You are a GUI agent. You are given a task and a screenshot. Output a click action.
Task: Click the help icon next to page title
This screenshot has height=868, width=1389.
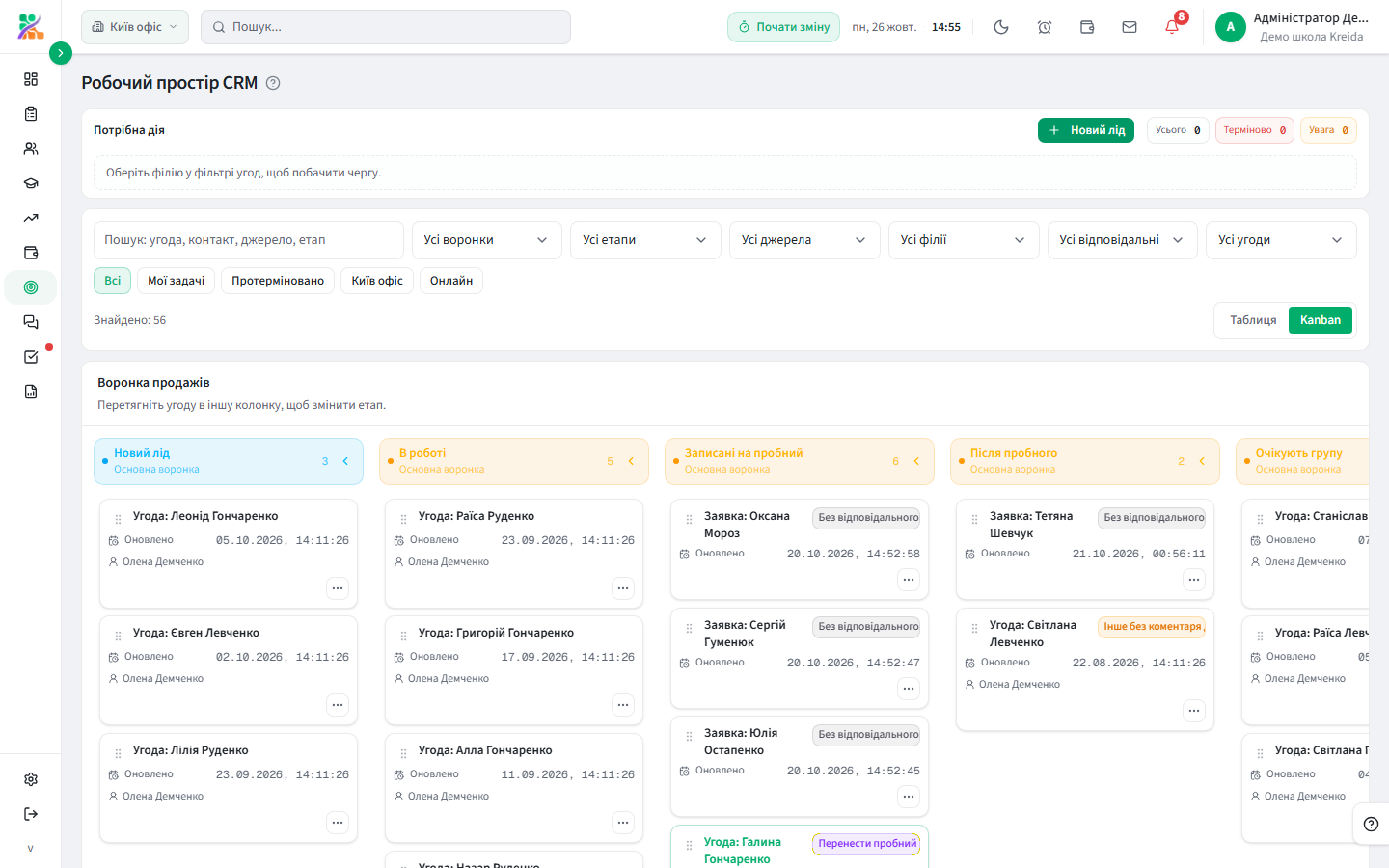[273, 83]
